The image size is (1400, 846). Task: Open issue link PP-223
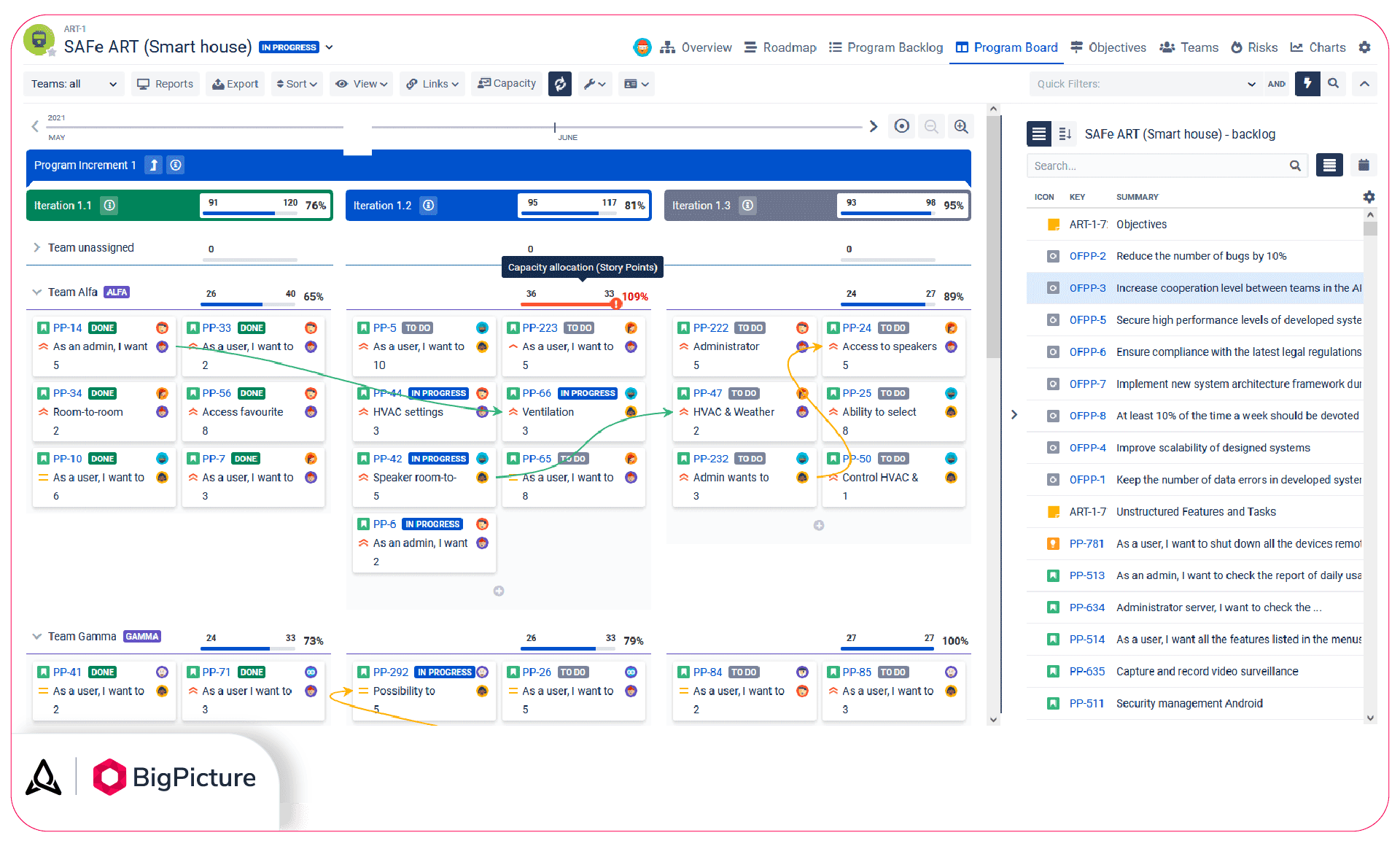(x=540, y=328)
